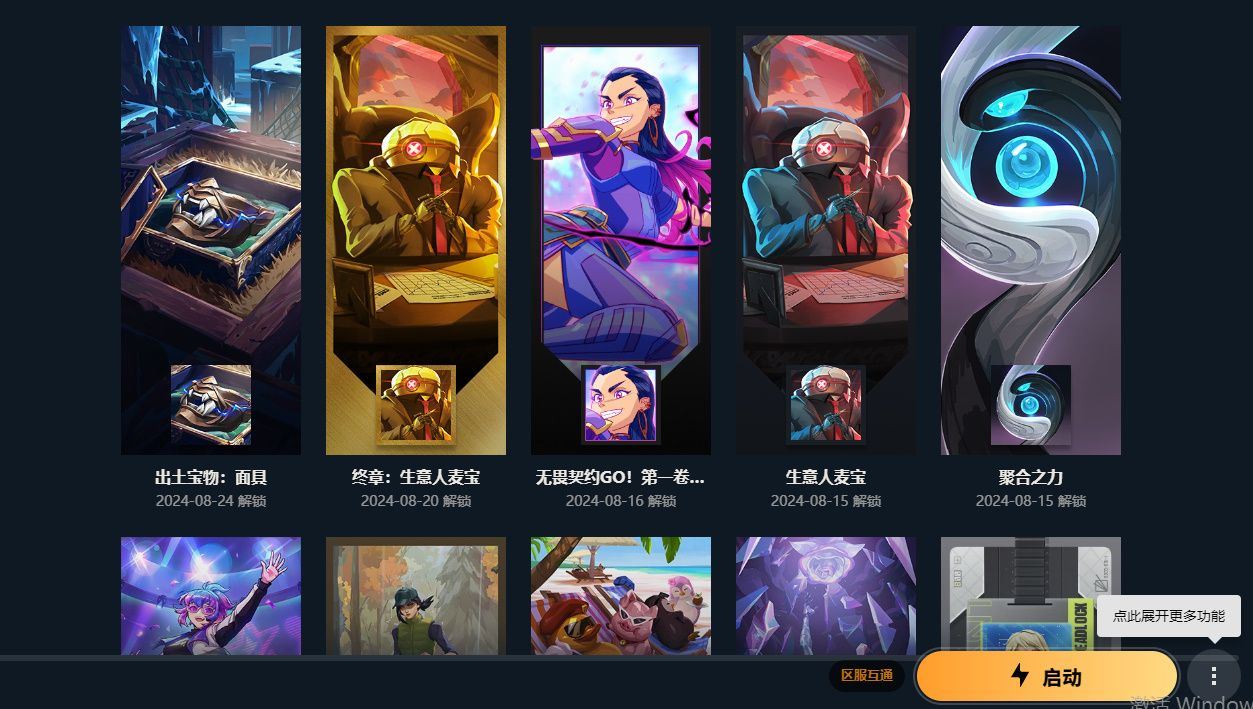1253x709 pixels.
Task: Open the golden 终章:生意人麦宝 card artwork
Action: (x=416, y=240)
